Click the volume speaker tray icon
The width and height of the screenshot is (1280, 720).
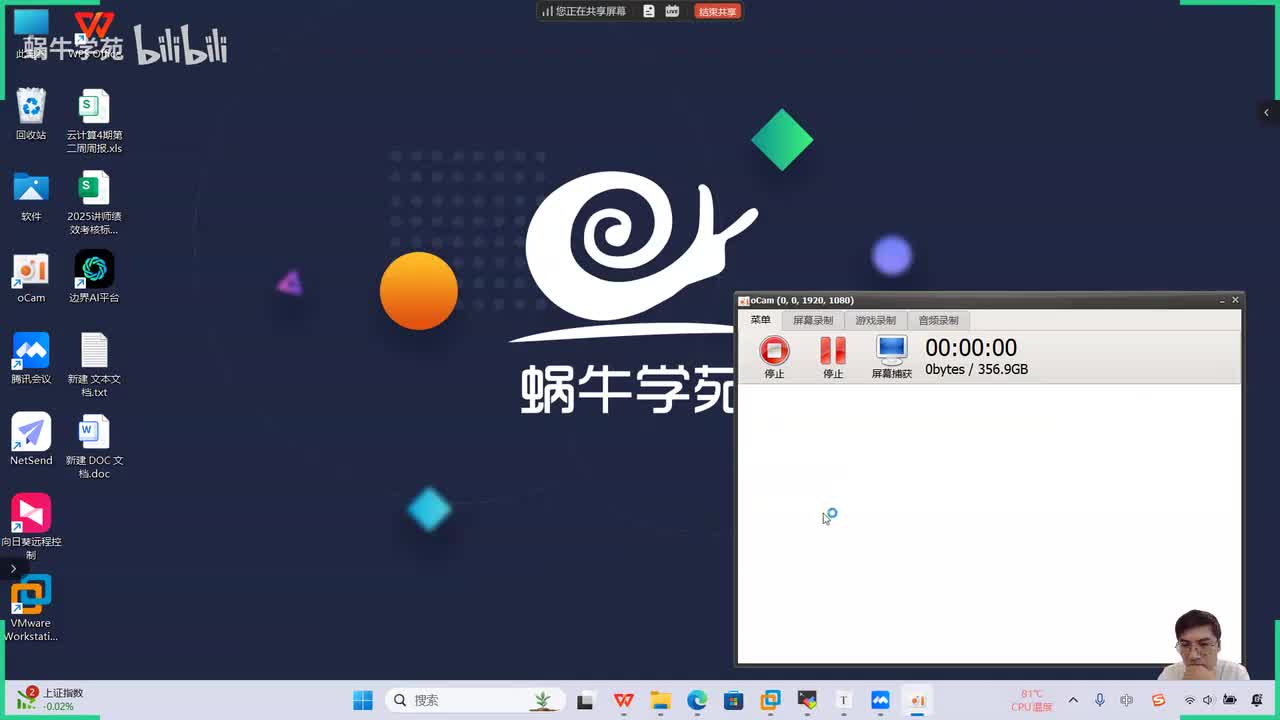1209,700
